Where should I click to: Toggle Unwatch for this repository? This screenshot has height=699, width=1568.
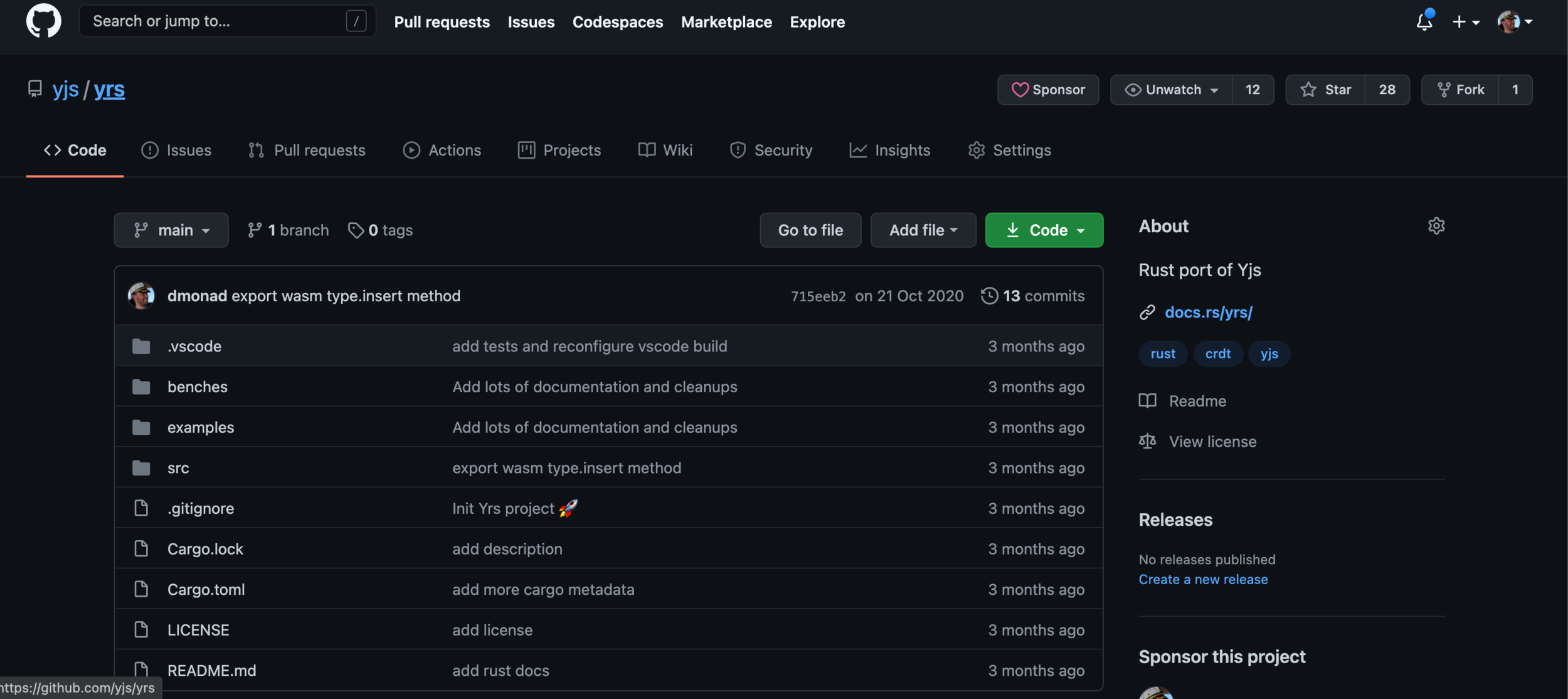point(1171,90)
